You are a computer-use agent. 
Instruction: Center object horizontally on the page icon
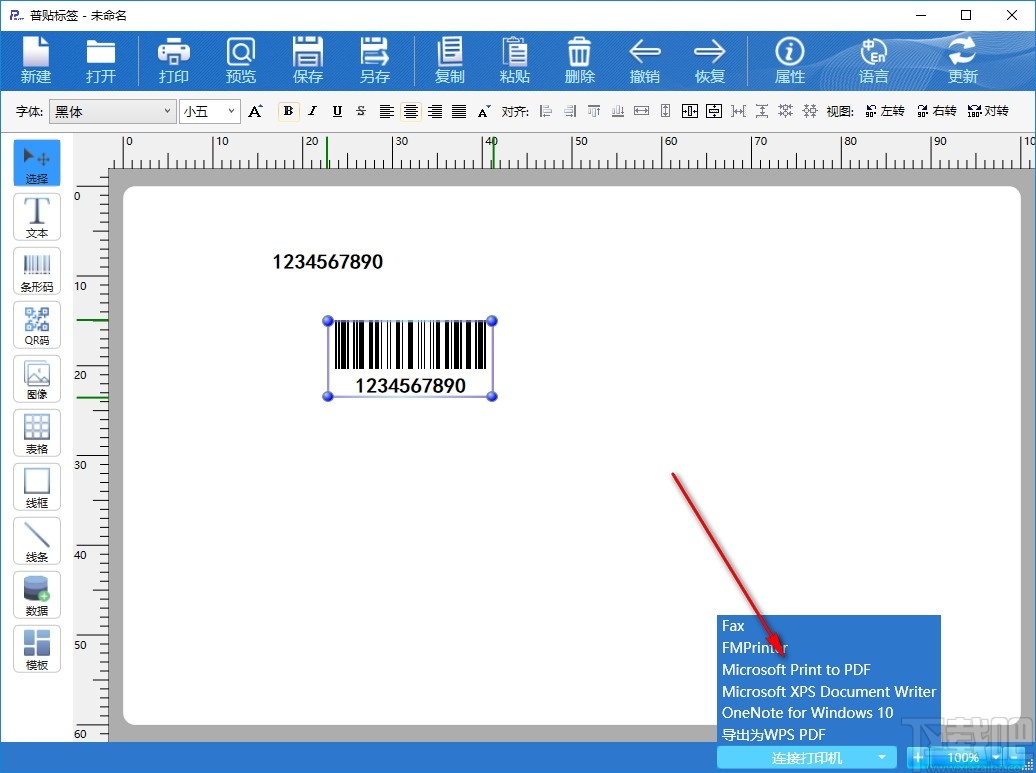click(690, 111)
